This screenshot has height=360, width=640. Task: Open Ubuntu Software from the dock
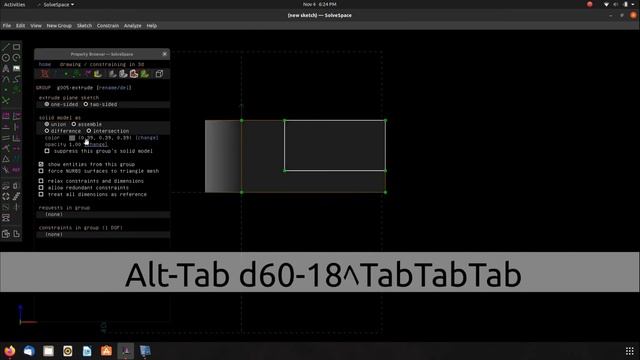pos(106,351)
